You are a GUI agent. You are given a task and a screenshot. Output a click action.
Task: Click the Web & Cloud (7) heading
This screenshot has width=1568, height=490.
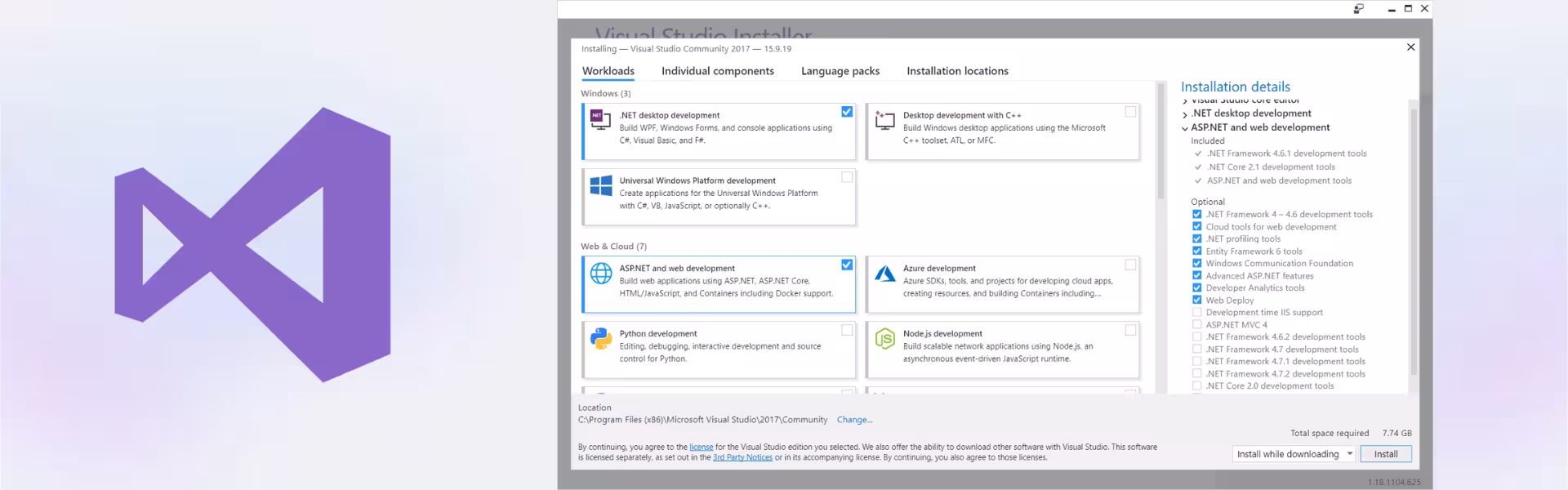[613, 247]
